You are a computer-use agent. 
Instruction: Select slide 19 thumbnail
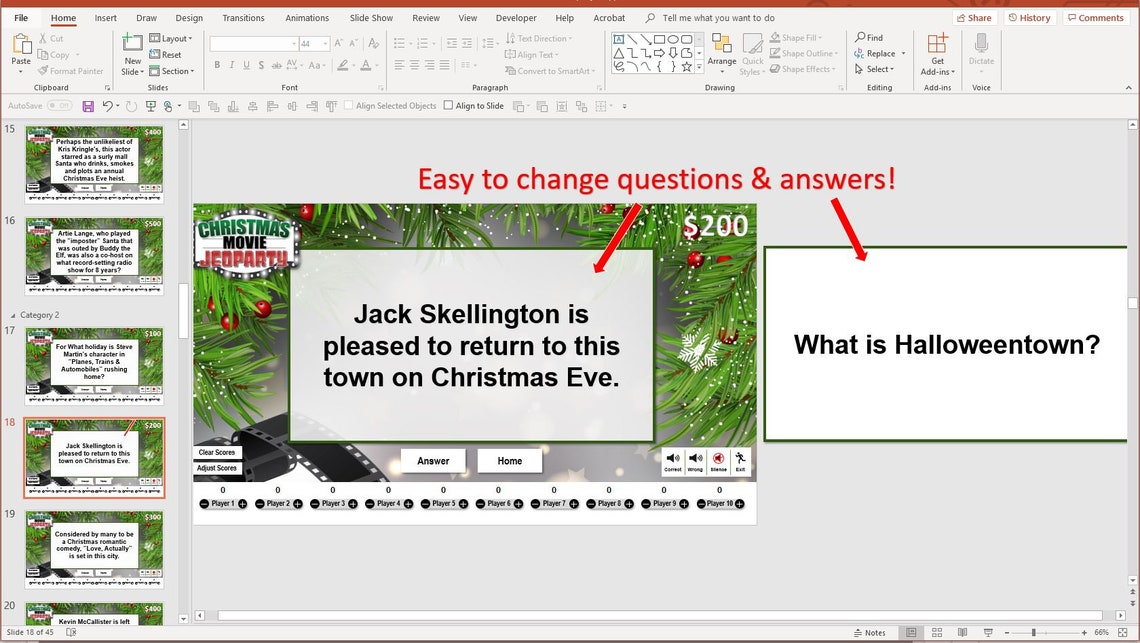click(93, 548)
